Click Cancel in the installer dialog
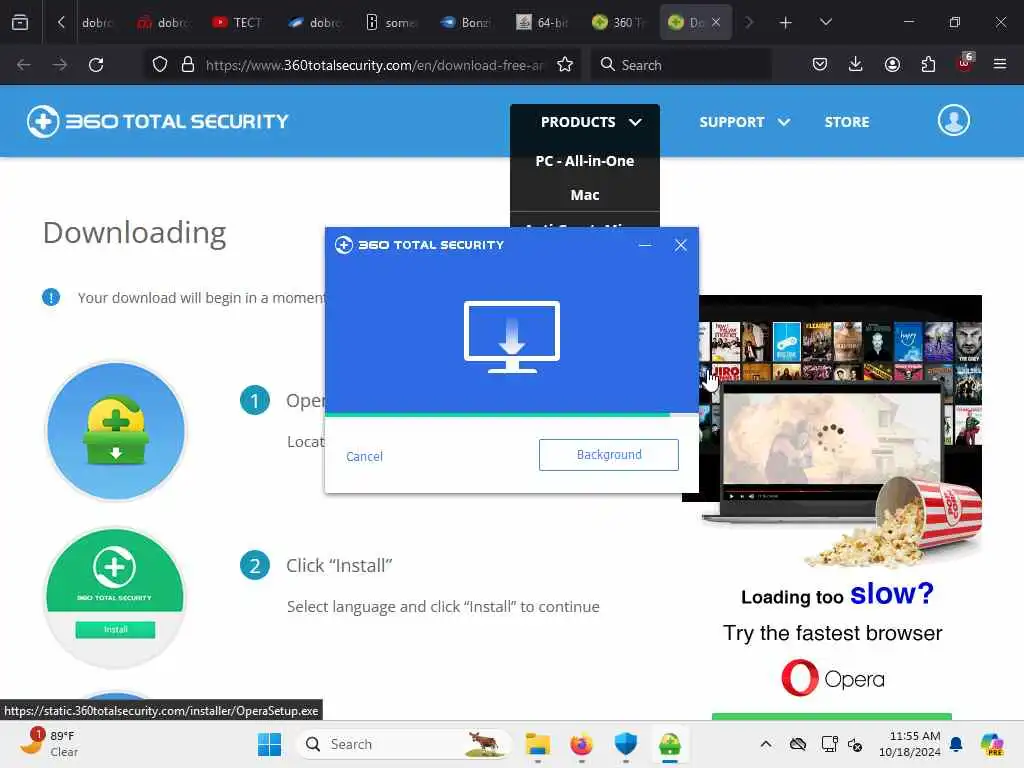 [364, 456]
